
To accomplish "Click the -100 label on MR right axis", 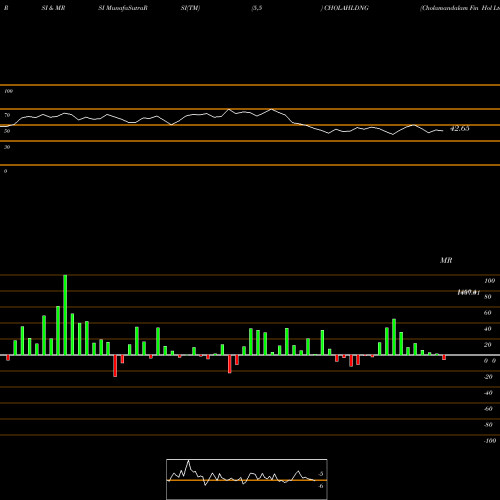I will click(x=490, y=441).
